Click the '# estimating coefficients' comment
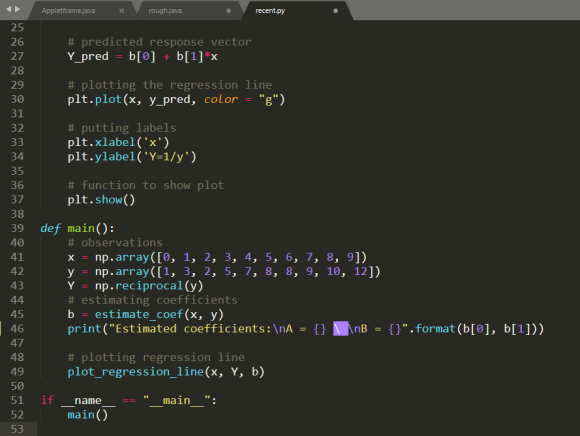This screenshot has width=580, height=436. [152, 300]
